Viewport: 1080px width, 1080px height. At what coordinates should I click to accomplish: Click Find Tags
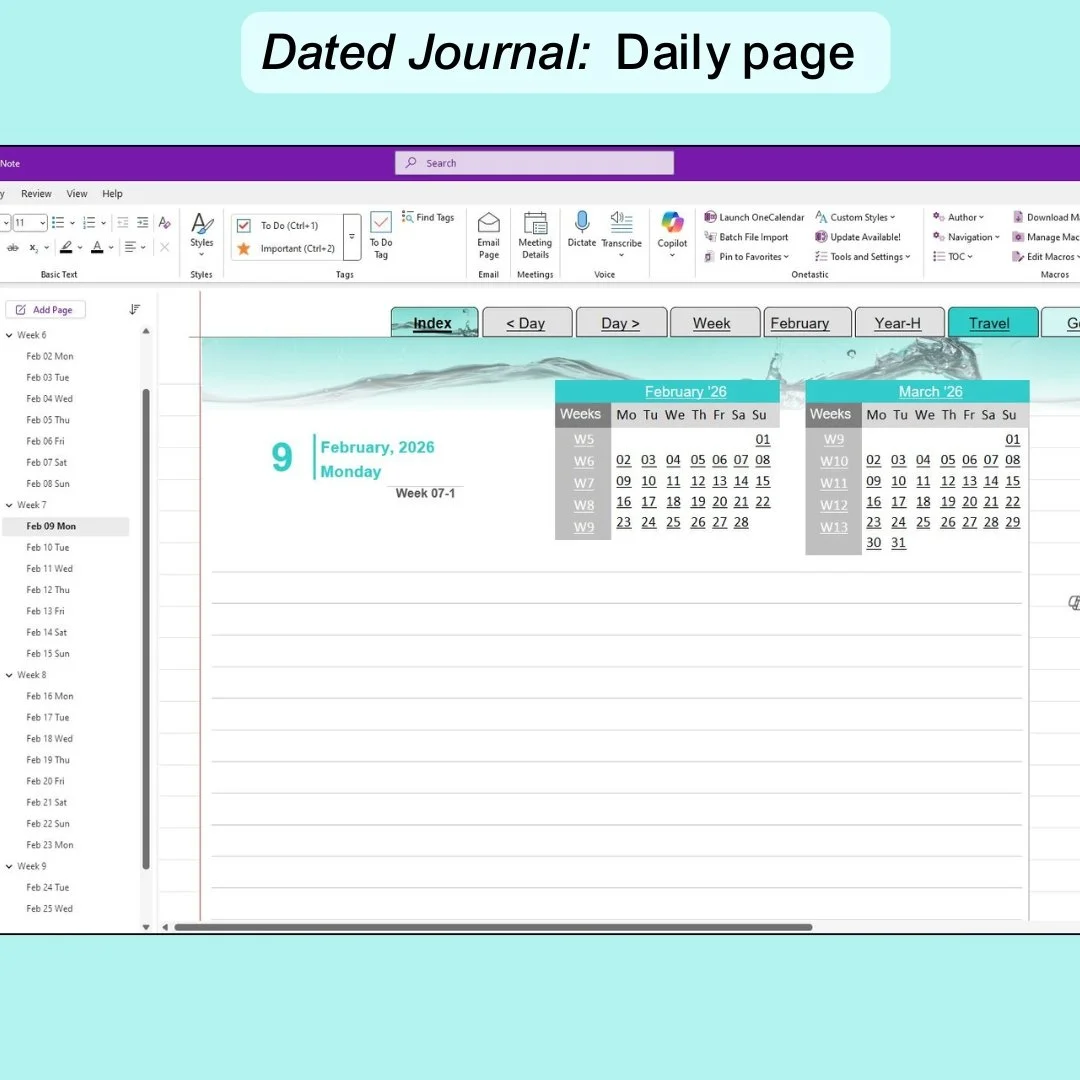tap(428, 217)
